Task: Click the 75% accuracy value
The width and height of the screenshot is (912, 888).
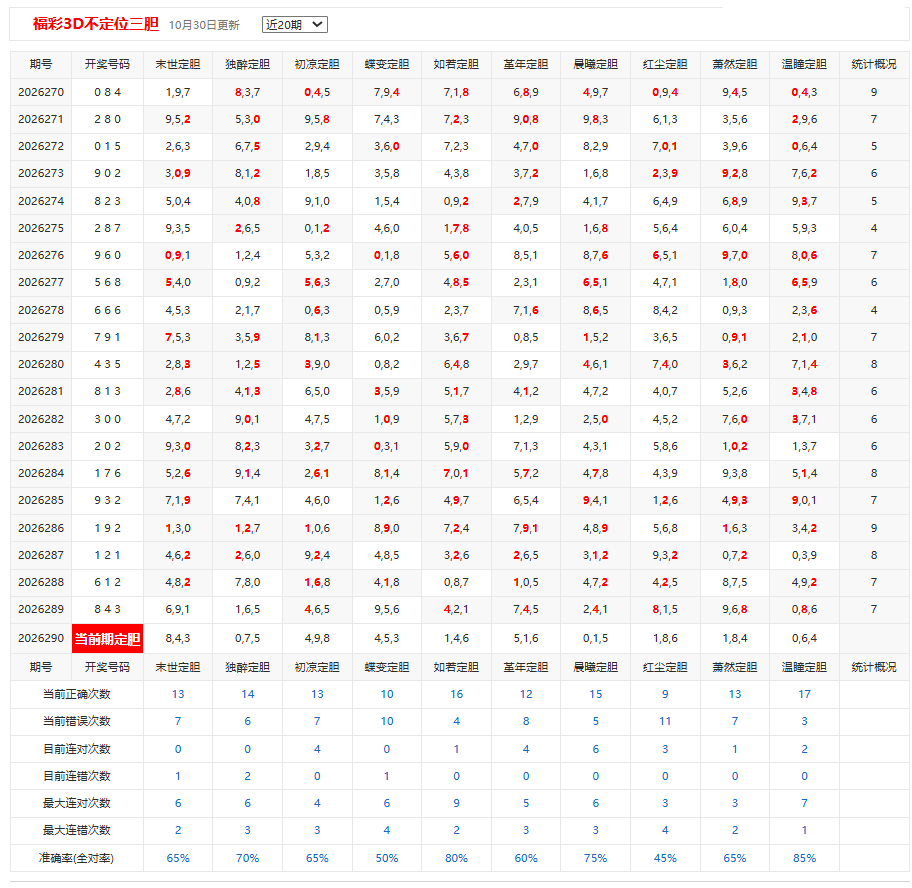Action: point(596,858)
